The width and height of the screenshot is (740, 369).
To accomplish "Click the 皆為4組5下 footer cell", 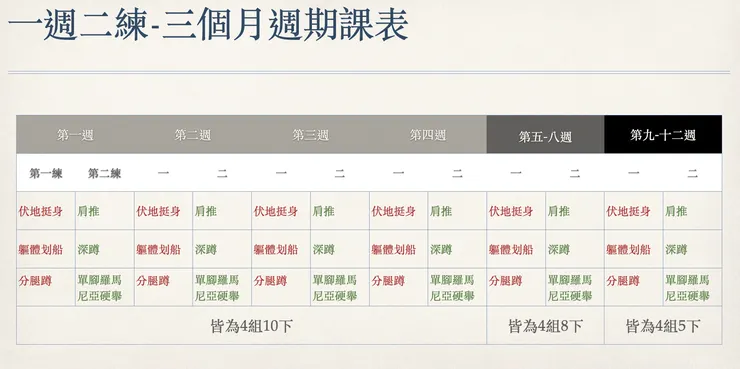I will [x=663, y=326].
